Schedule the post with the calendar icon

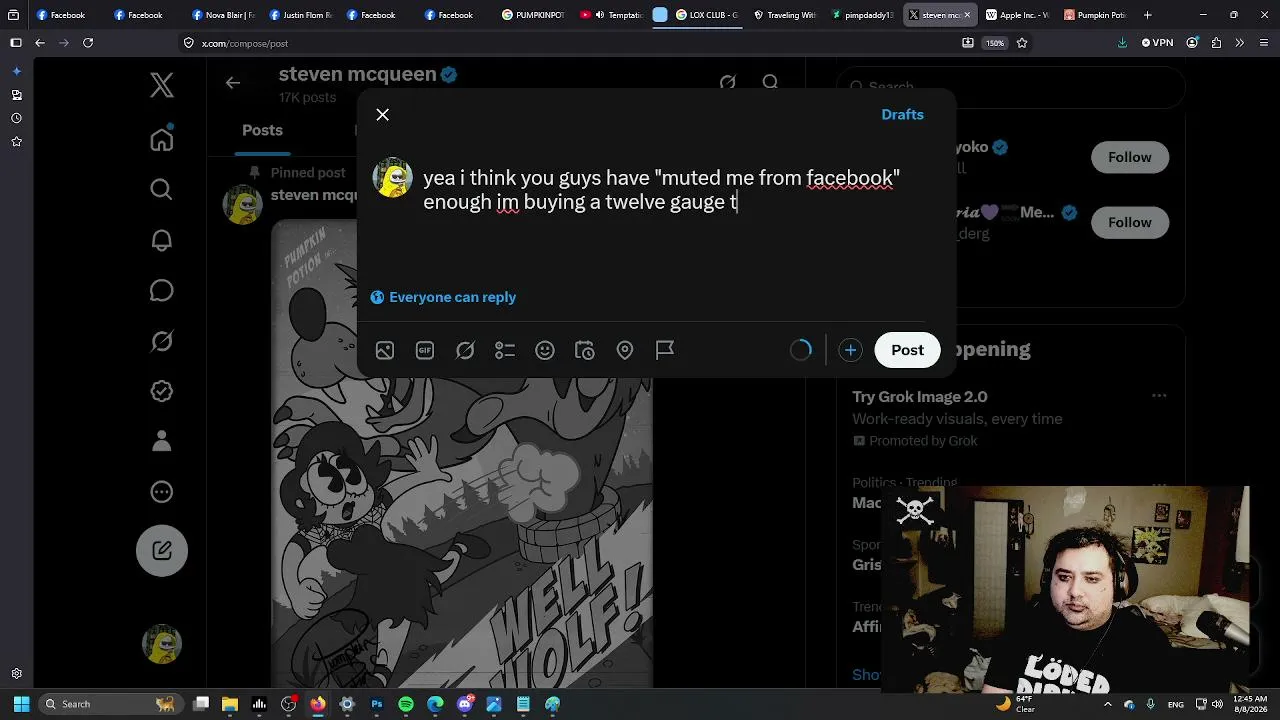tap(585, 350)
